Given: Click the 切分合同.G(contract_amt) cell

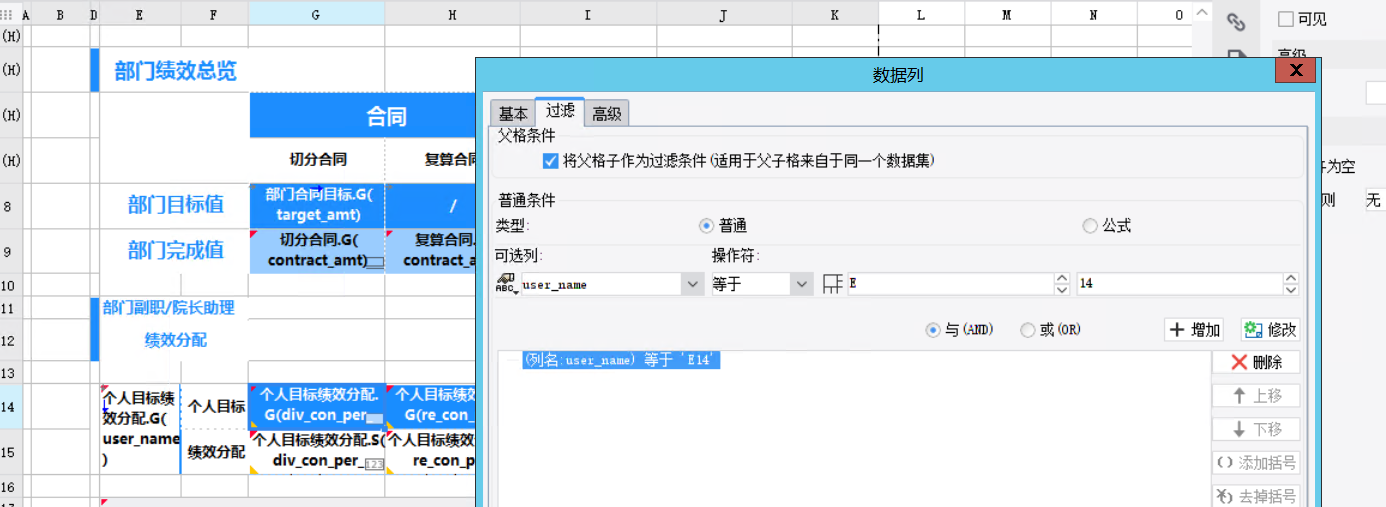Looking at the screenshot, I should pos(317,250).
